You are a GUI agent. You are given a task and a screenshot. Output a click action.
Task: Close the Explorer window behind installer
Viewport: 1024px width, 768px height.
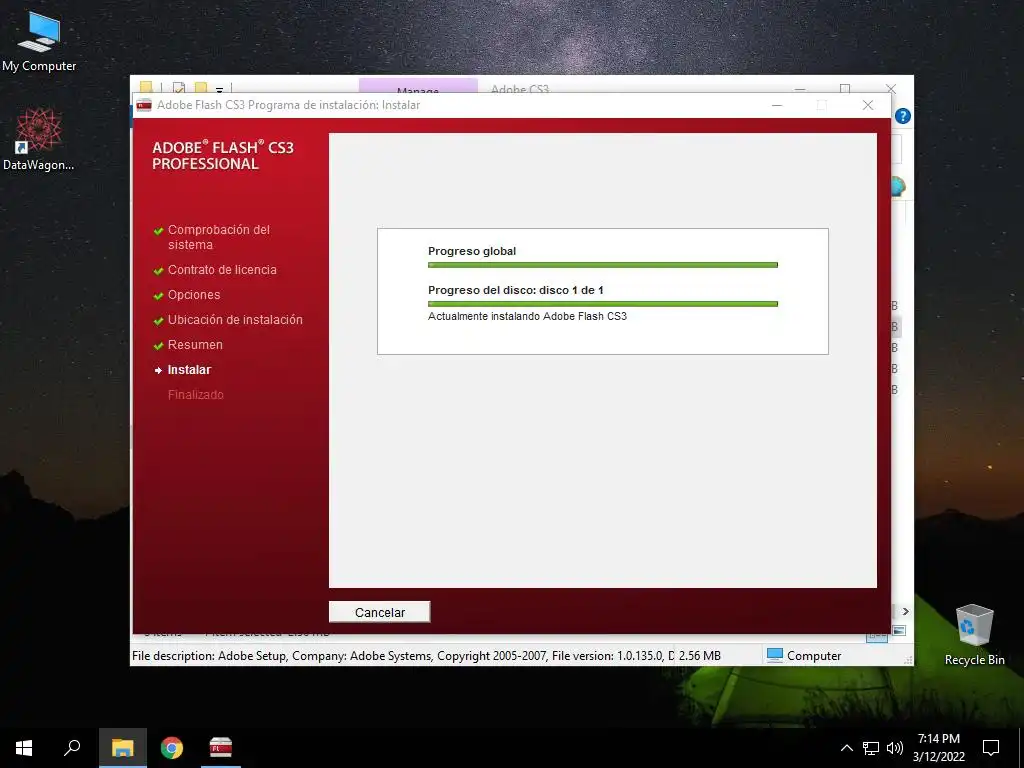pyautogui.click(x=891, y=86)
